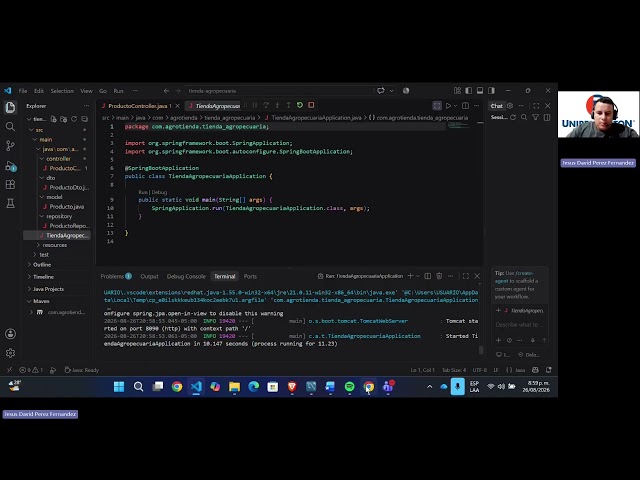640x480 pixels.
Task: Click the Debug CodeLens above main method
Action: 159,192
